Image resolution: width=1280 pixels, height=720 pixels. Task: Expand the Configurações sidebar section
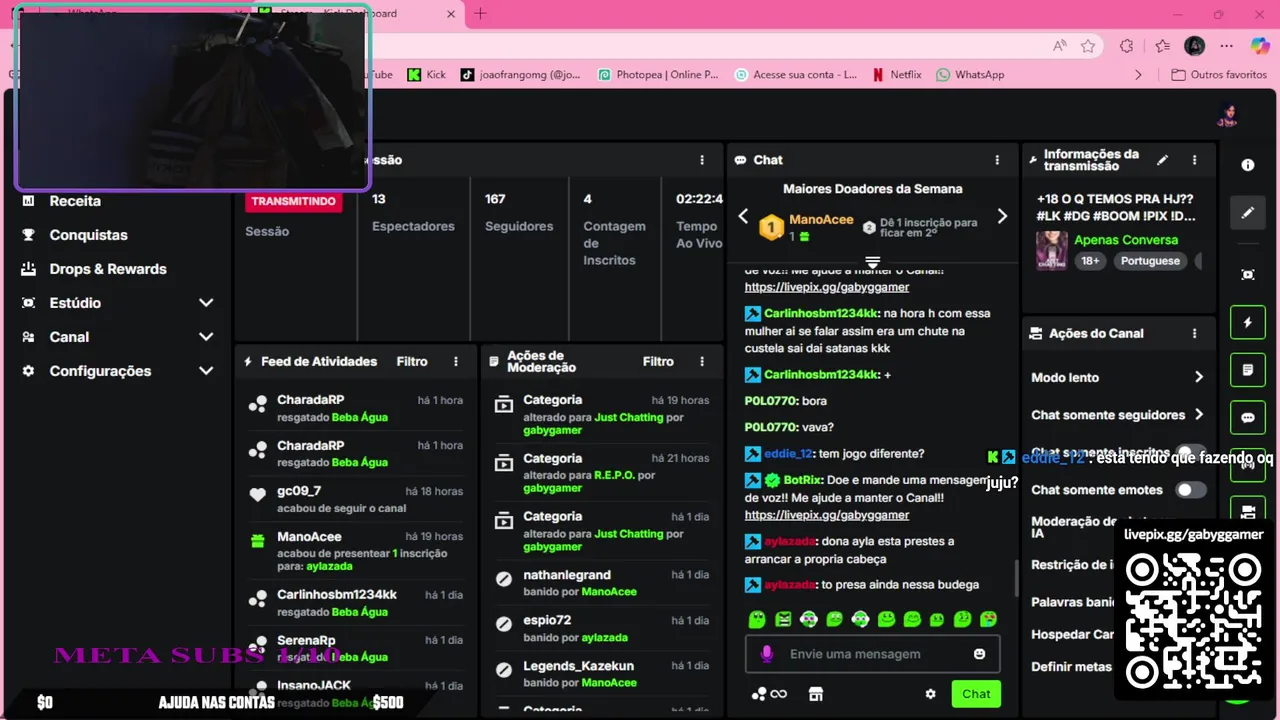tap(118, 371)
